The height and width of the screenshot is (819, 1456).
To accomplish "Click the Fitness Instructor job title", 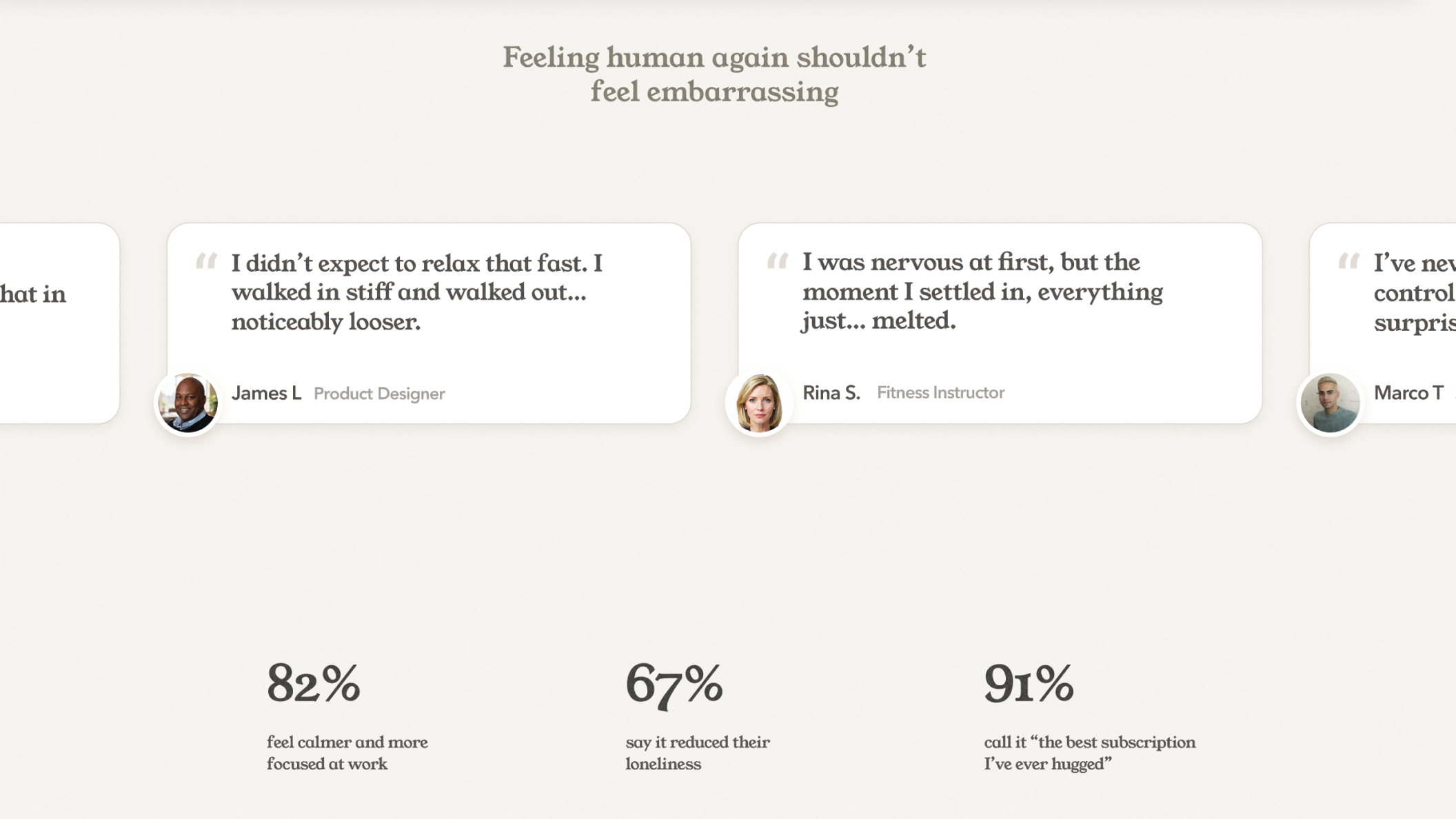I will pos(940,393).
